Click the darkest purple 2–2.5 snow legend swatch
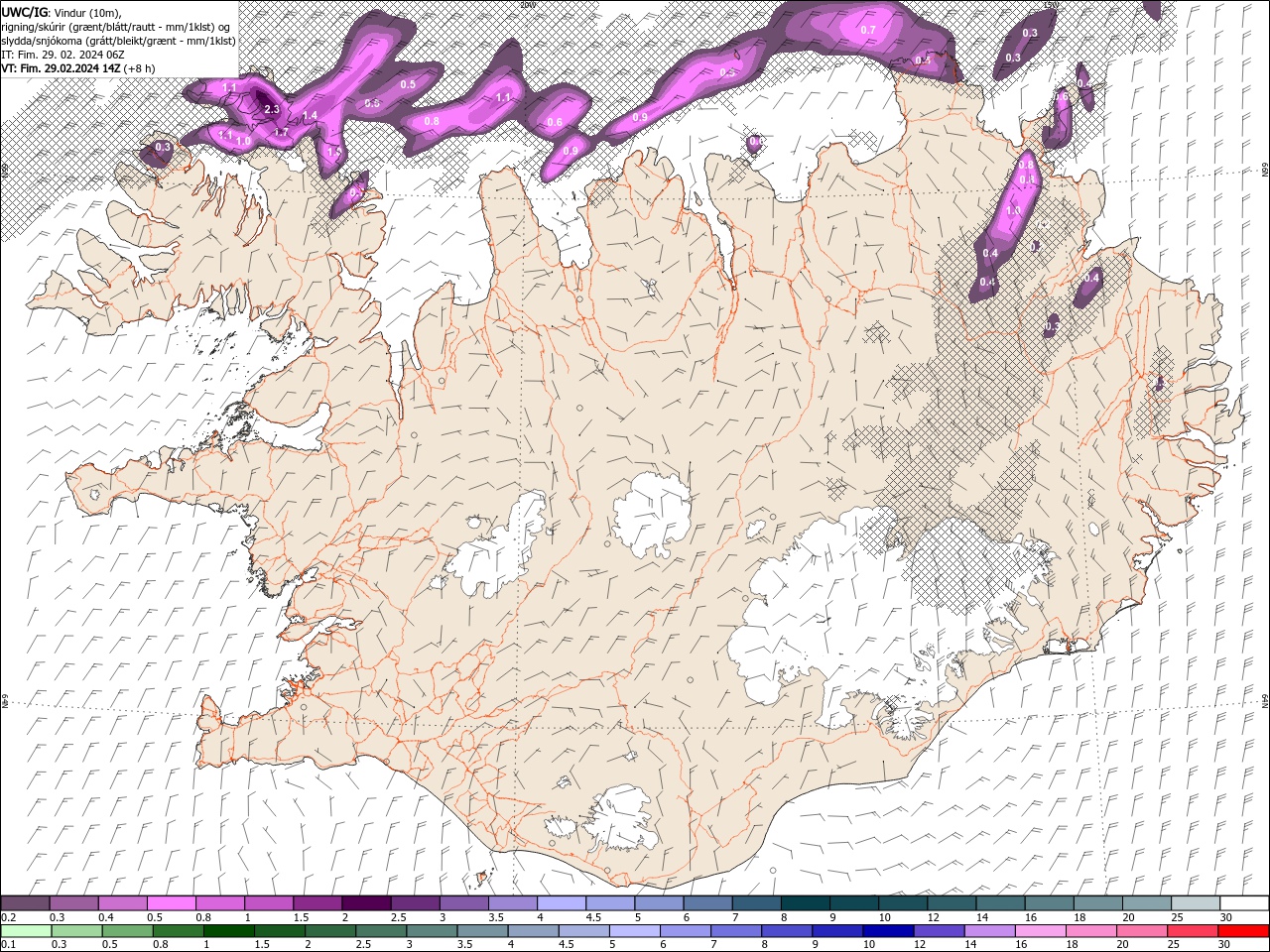This screenshot has height=952, width=1270. [x=366, y=903]
